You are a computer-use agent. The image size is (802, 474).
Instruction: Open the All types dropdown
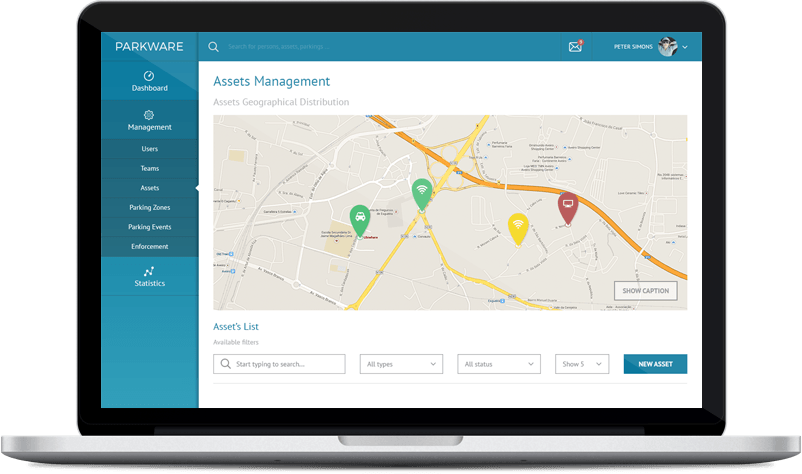[401, 364]
